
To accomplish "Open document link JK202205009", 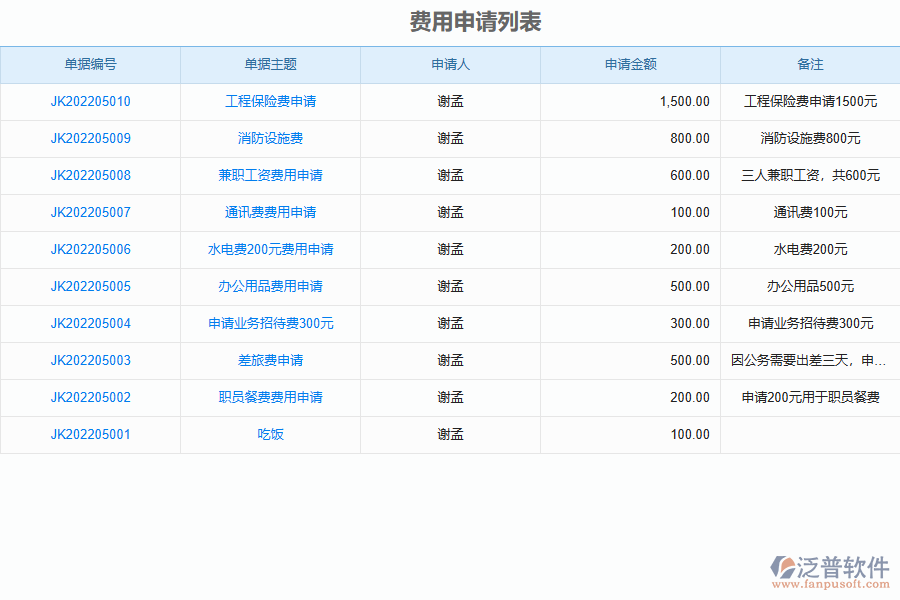I will pyautogui.click(x=91, y=138).
